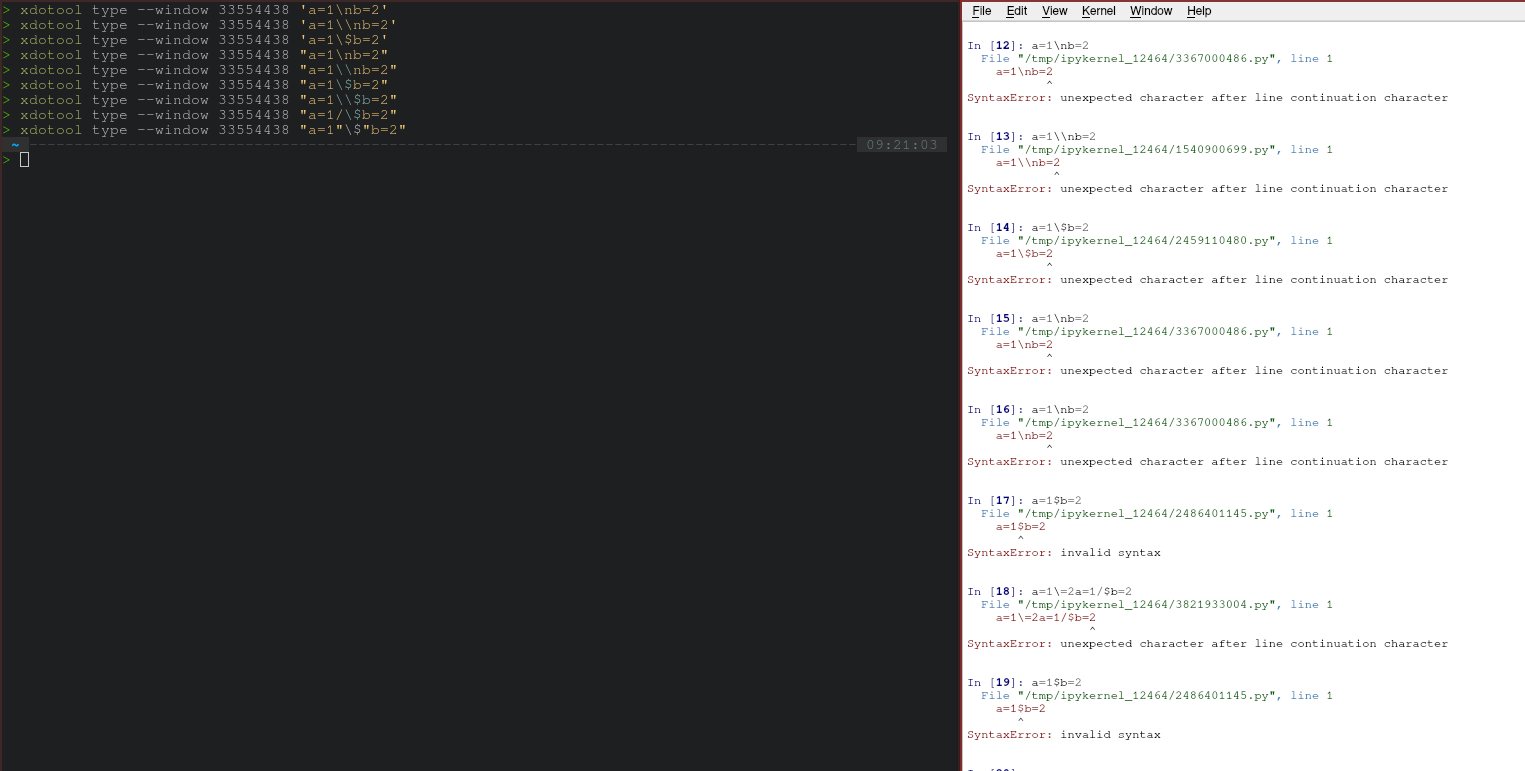Click the file path 2486401145.py under In [17]
This screenshot has height=771, width=1525.
1147,514
